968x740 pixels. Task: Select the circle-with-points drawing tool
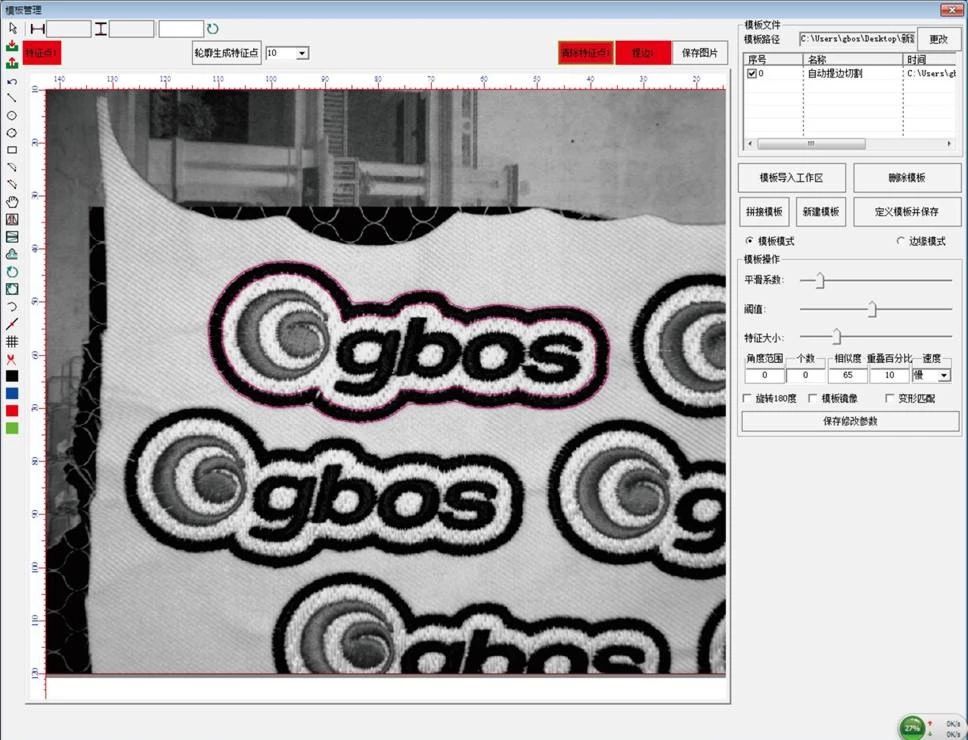[12, 133]
